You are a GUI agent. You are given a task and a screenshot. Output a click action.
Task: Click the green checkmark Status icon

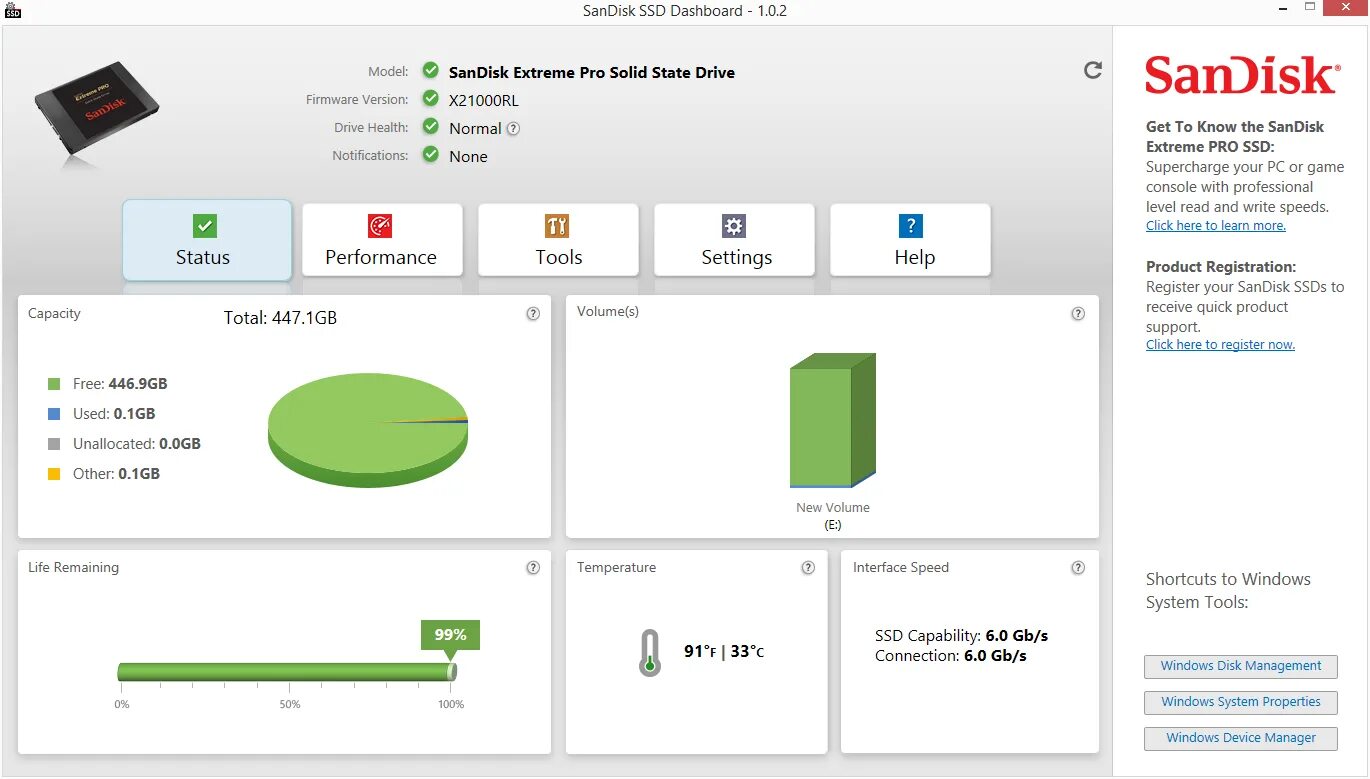pos(204,226)
